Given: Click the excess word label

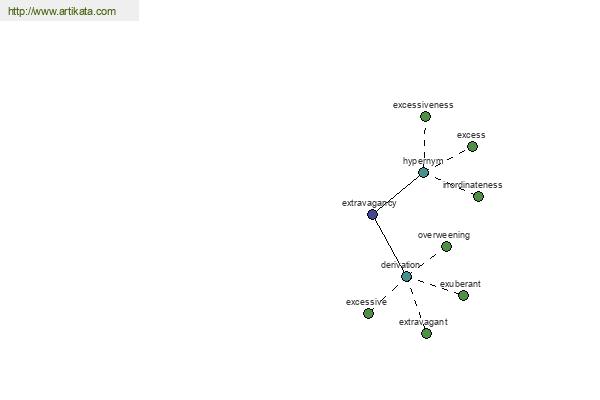Looking at the screenshot, I should pos(471,135).
